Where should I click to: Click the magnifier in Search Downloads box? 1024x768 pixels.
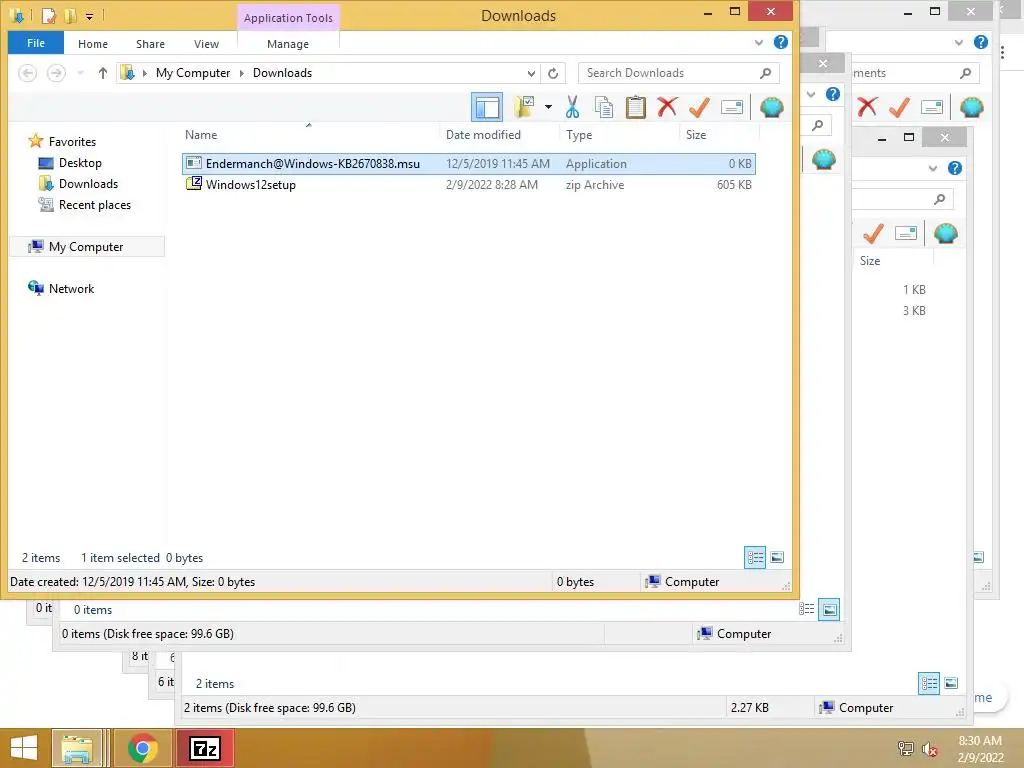(765, 73)
